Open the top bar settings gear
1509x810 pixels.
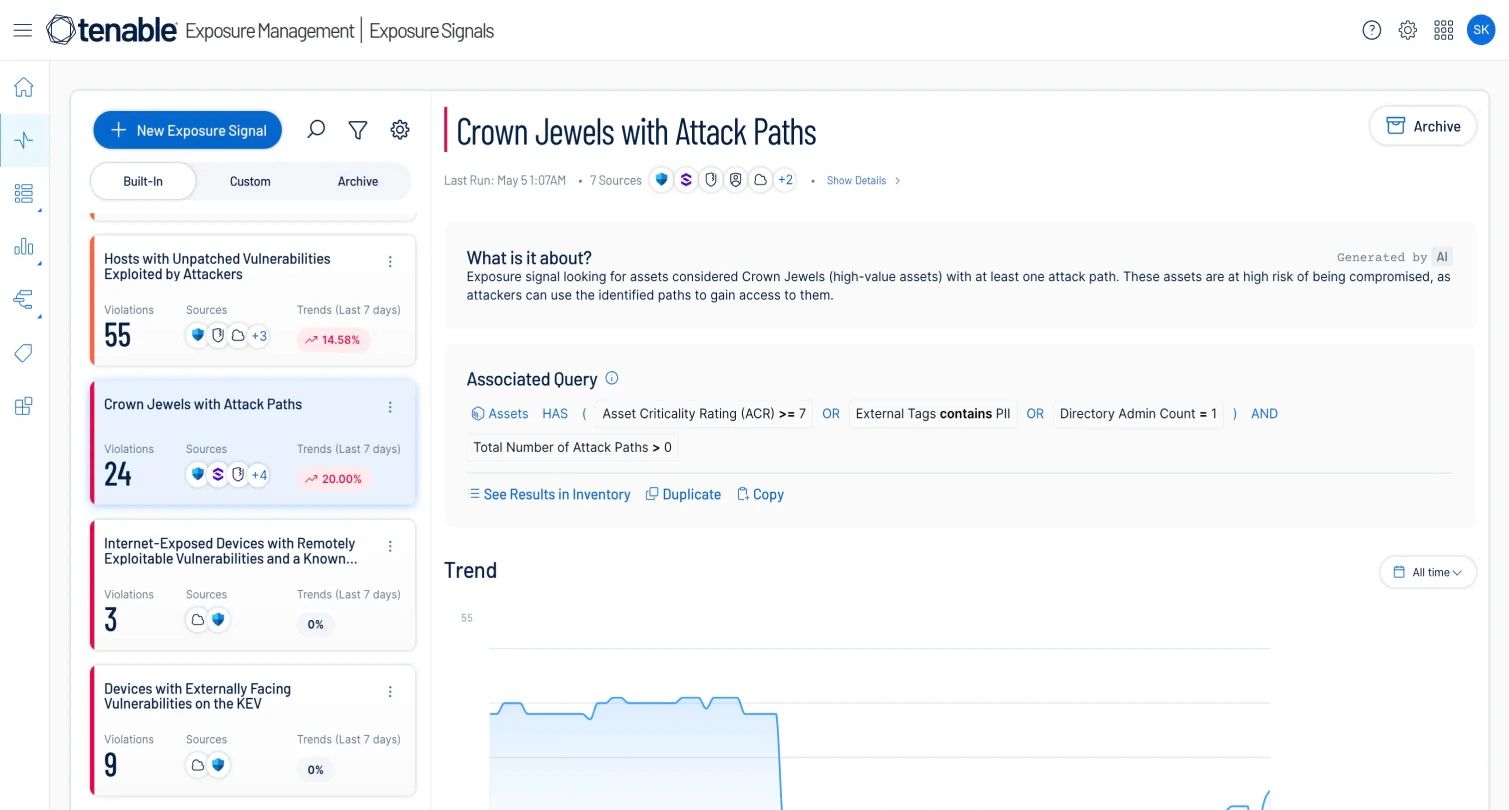(1408, 31)
